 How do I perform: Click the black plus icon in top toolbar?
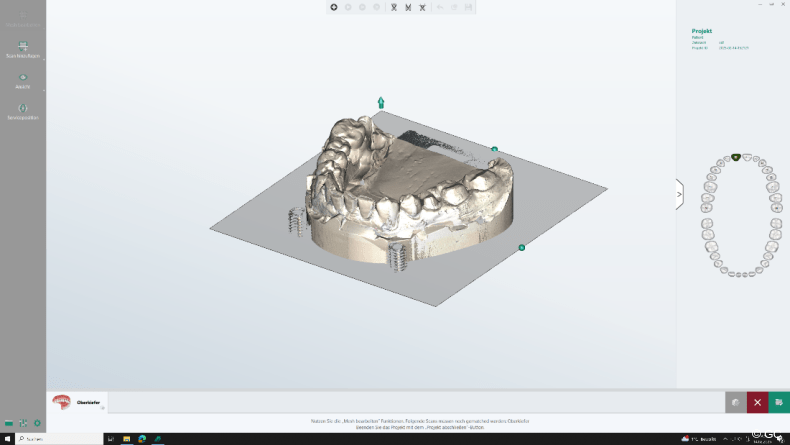(x=334, y=7)
